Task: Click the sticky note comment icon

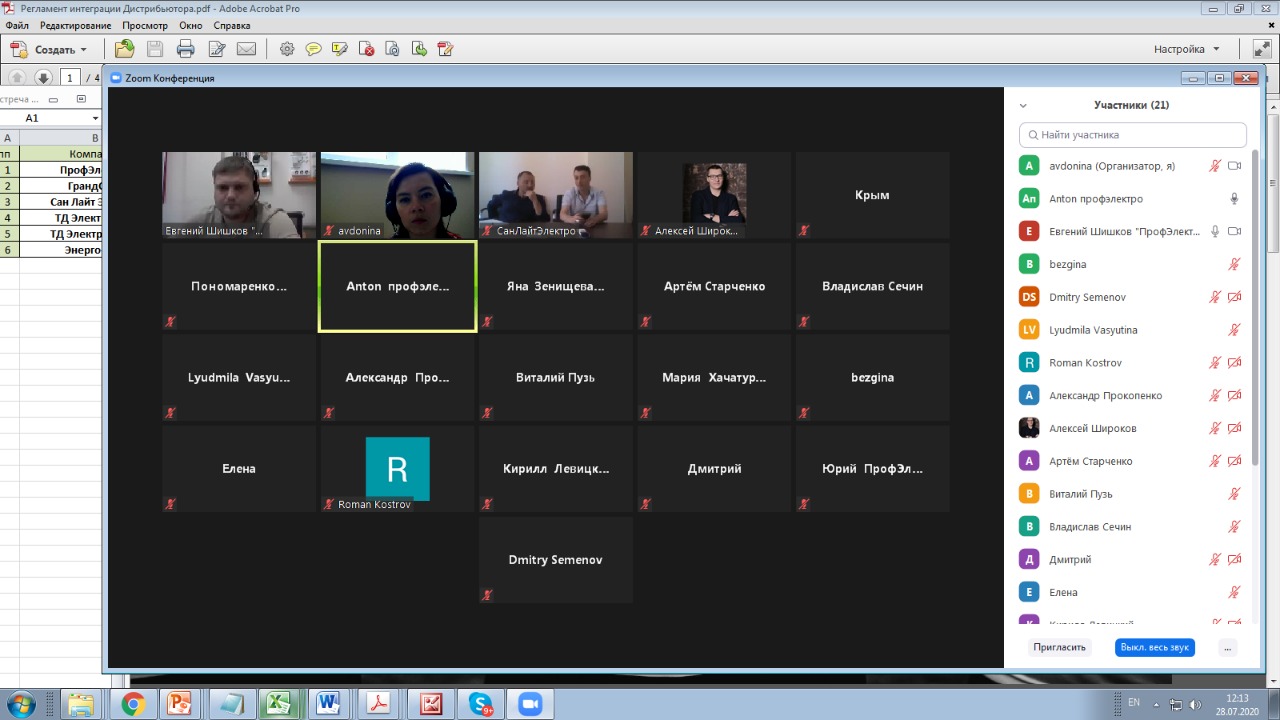Action: (x=314, y=49)
